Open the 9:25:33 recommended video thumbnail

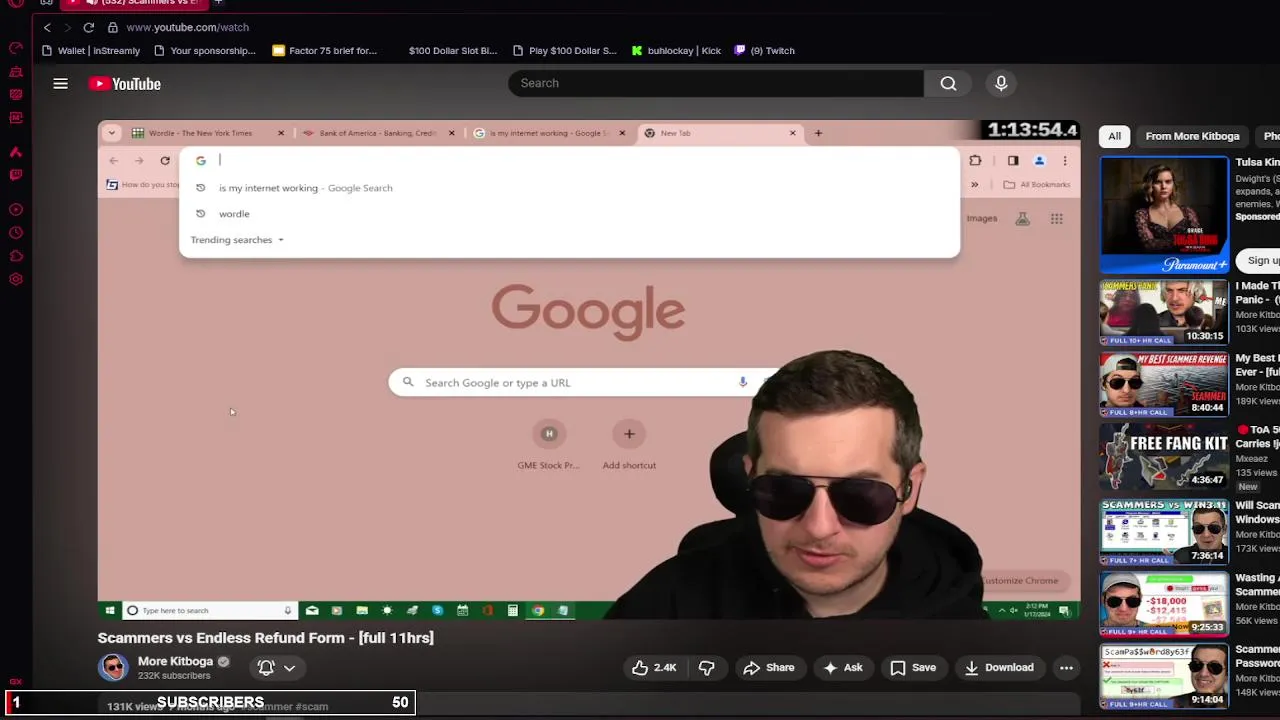[x=1164, y=604]
